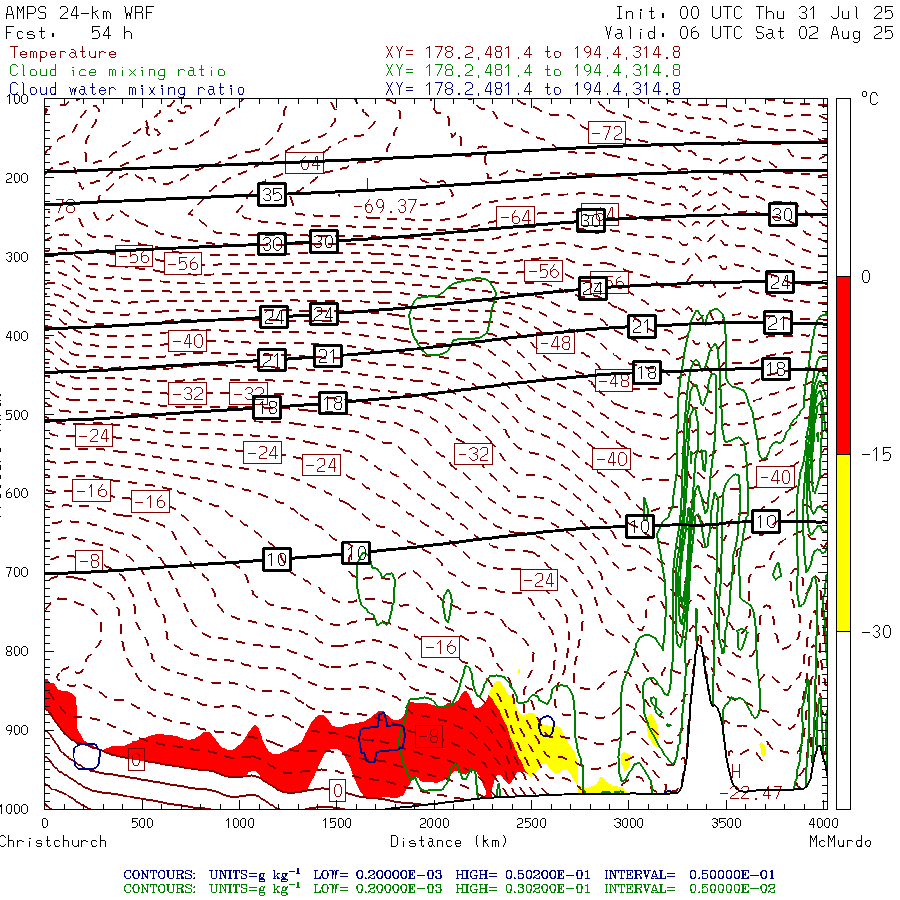
Task: Click the '3500' distance axis tick label
Action: pos(726,823)
